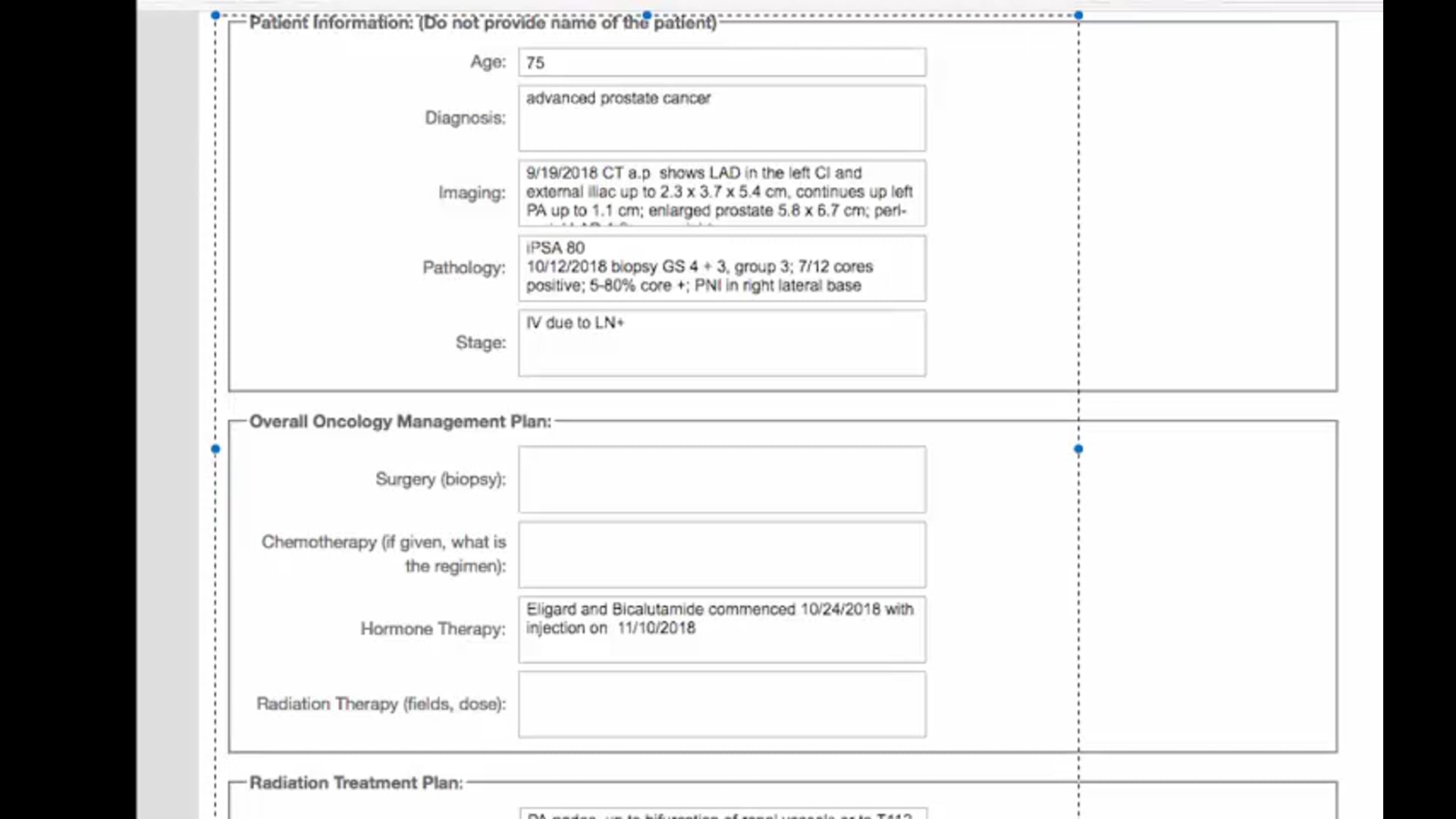Click inside the Pathology text area
The image size is (1456, 819).
(x=721, y=268)
